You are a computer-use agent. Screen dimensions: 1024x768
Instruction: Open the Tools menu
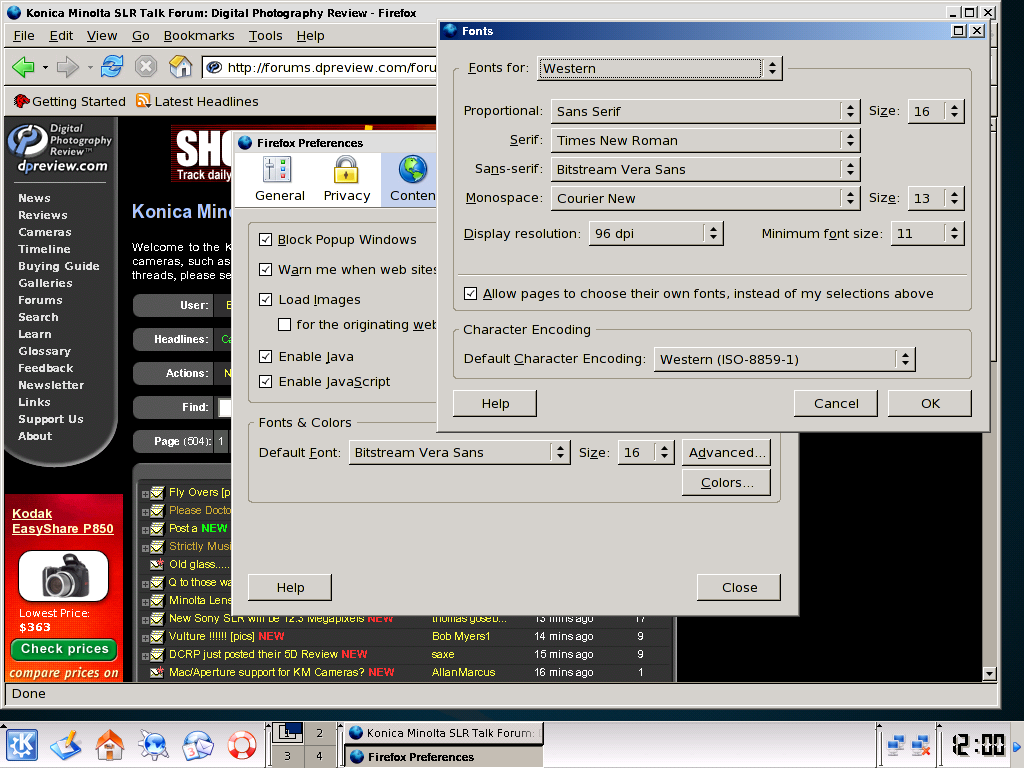(265, 36)
